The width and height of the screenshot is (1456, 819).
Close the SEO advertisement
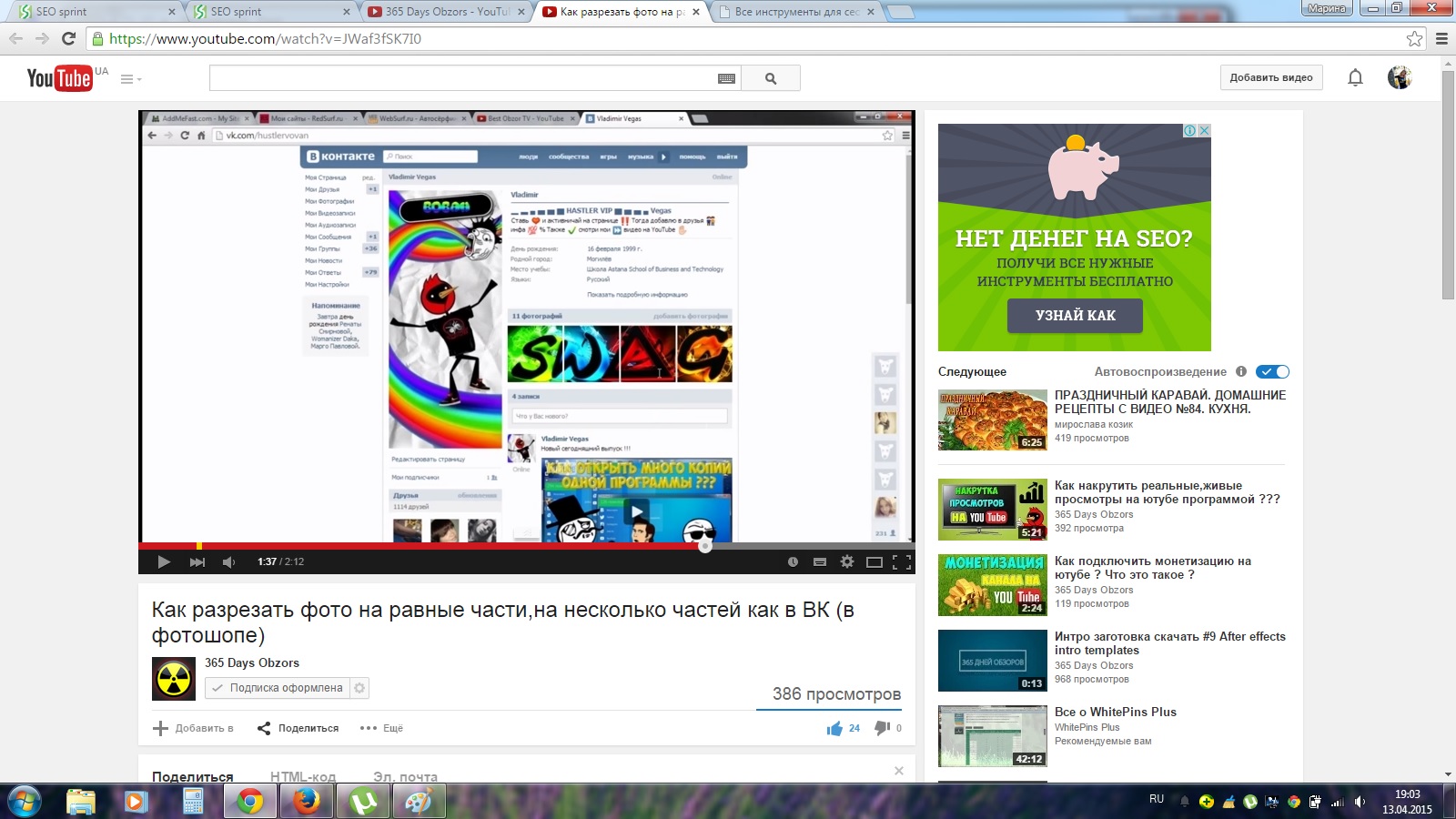click(x=1205, y=130)
